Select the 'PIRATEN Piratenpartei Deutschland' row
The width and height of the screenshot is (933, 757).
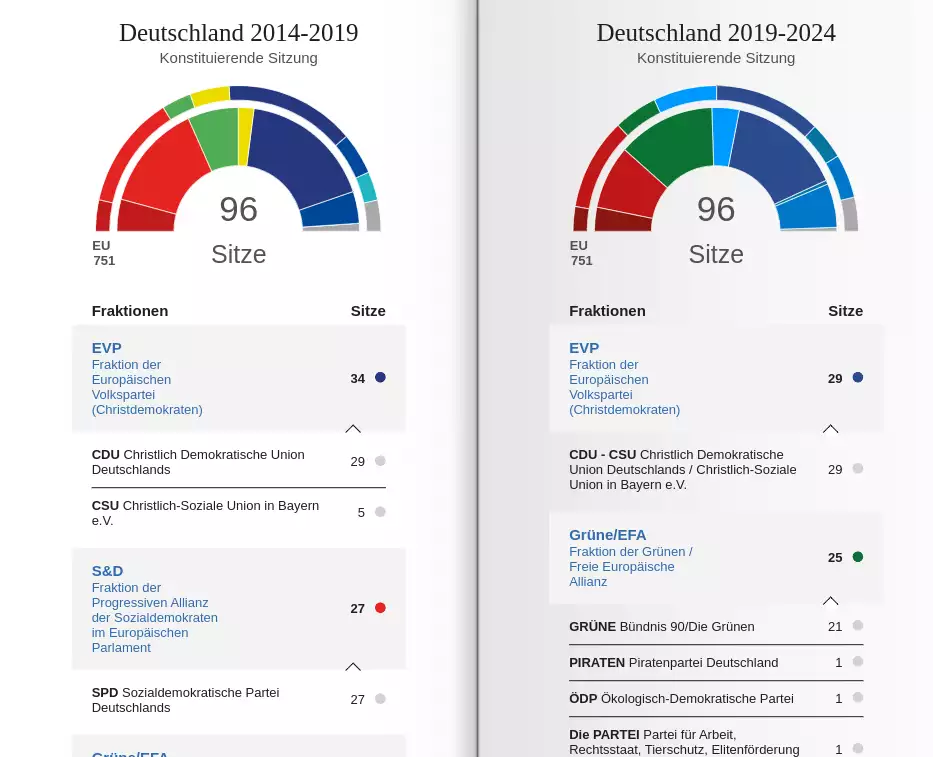click(716, 663)
